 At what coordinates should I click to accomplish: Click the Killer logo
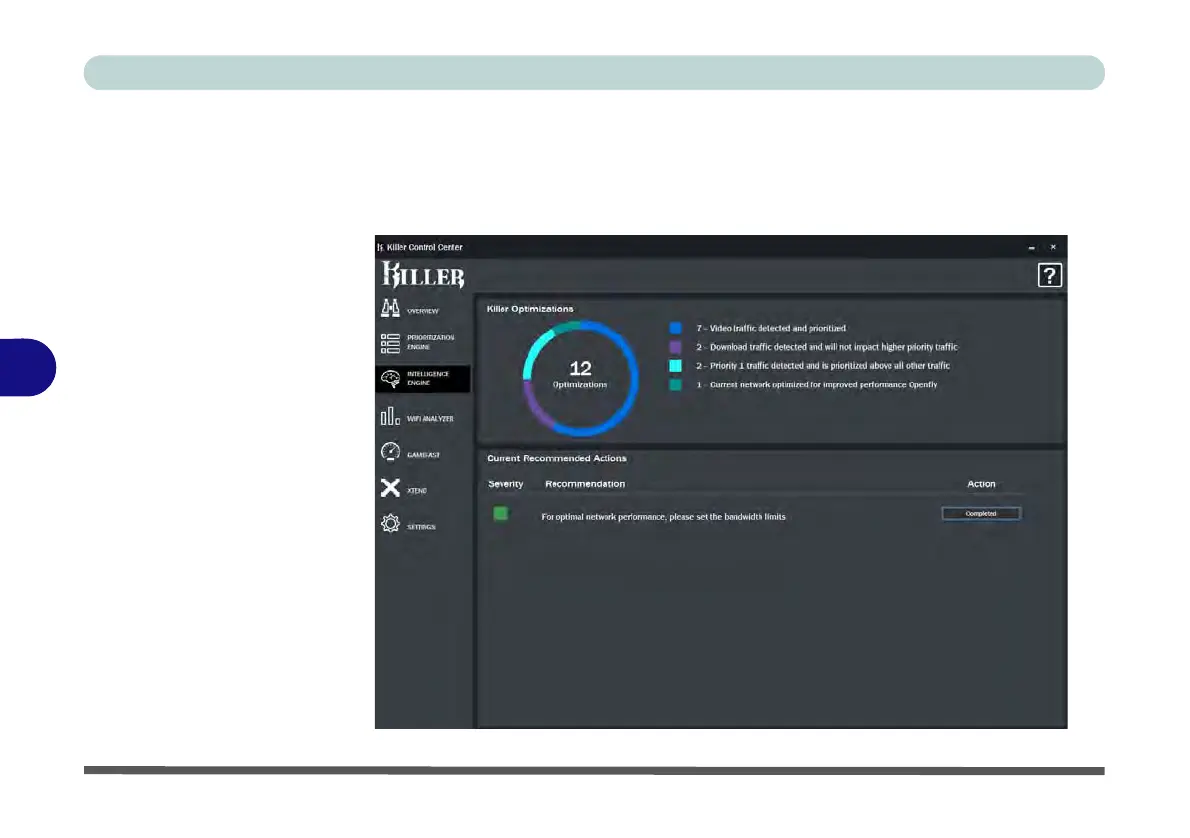[423, 274]
